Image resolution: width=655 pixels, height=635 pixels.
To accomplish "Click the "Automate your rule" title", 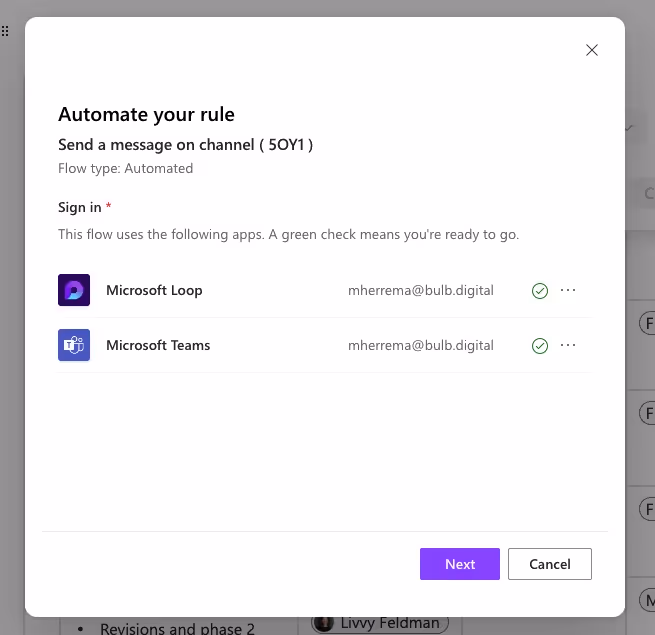I will click(x=146, y=114).
